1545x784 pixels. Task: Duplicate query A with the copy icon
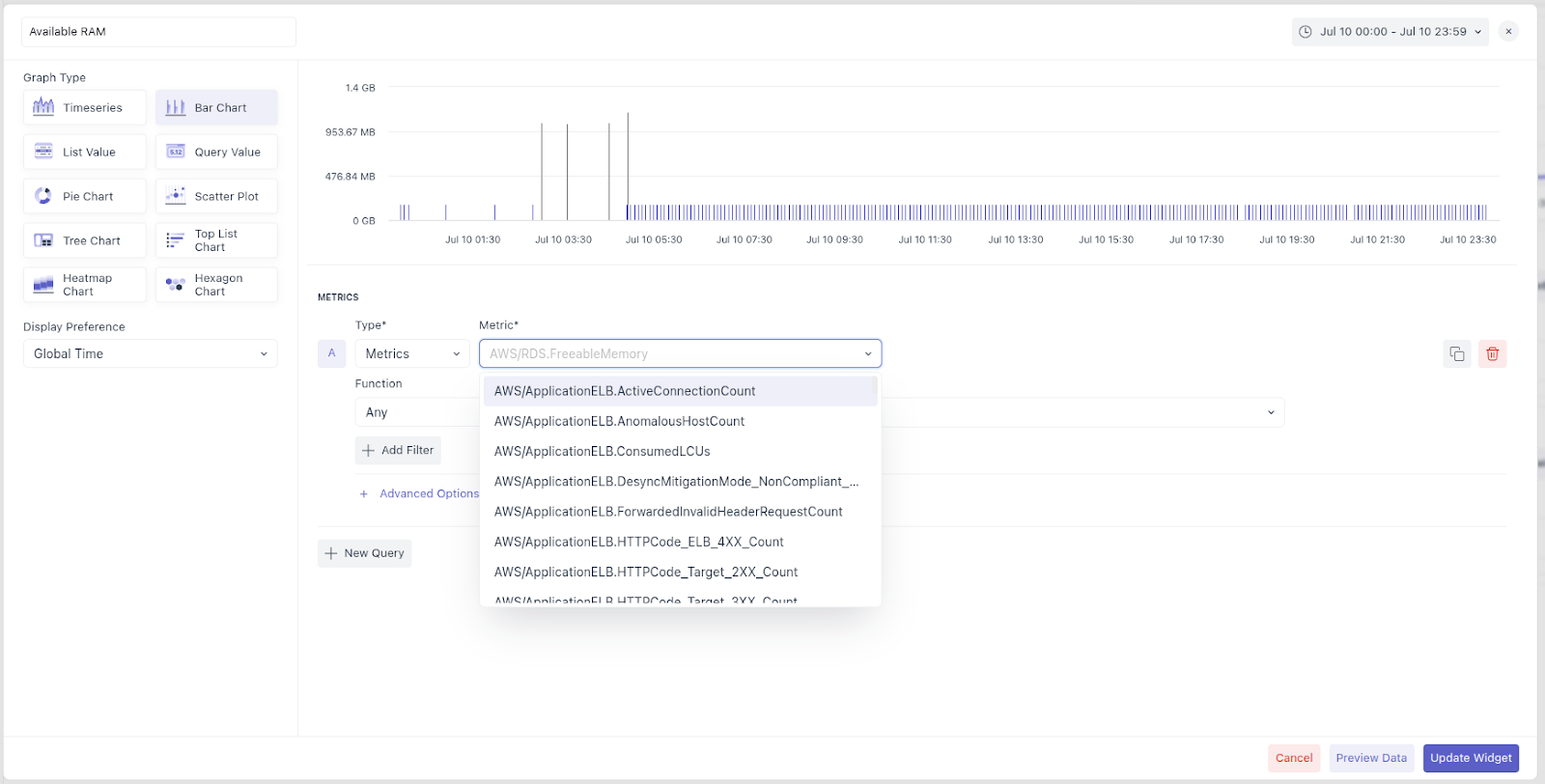pyautogui.click(x=1457, y=354)
